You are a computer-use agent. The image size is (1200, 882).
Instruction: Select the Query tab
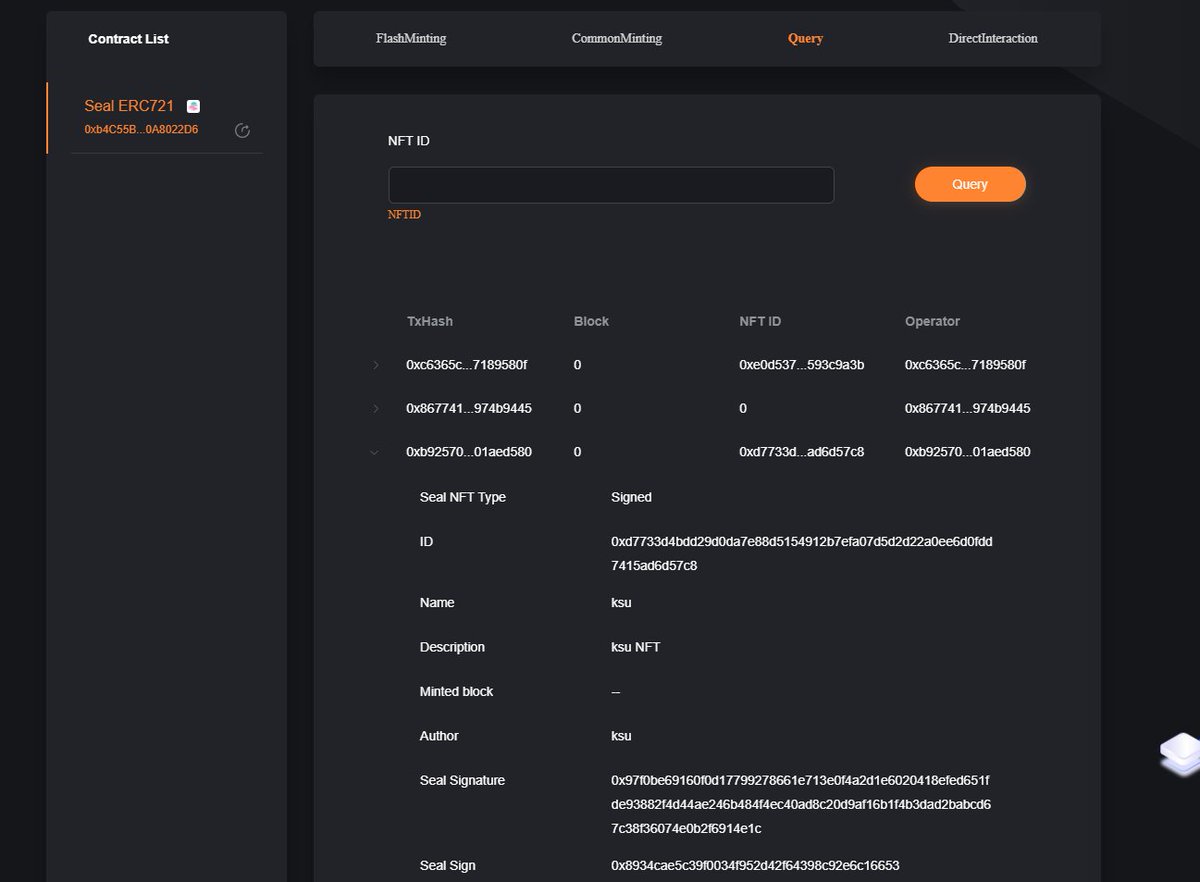[x=805, y=39]
